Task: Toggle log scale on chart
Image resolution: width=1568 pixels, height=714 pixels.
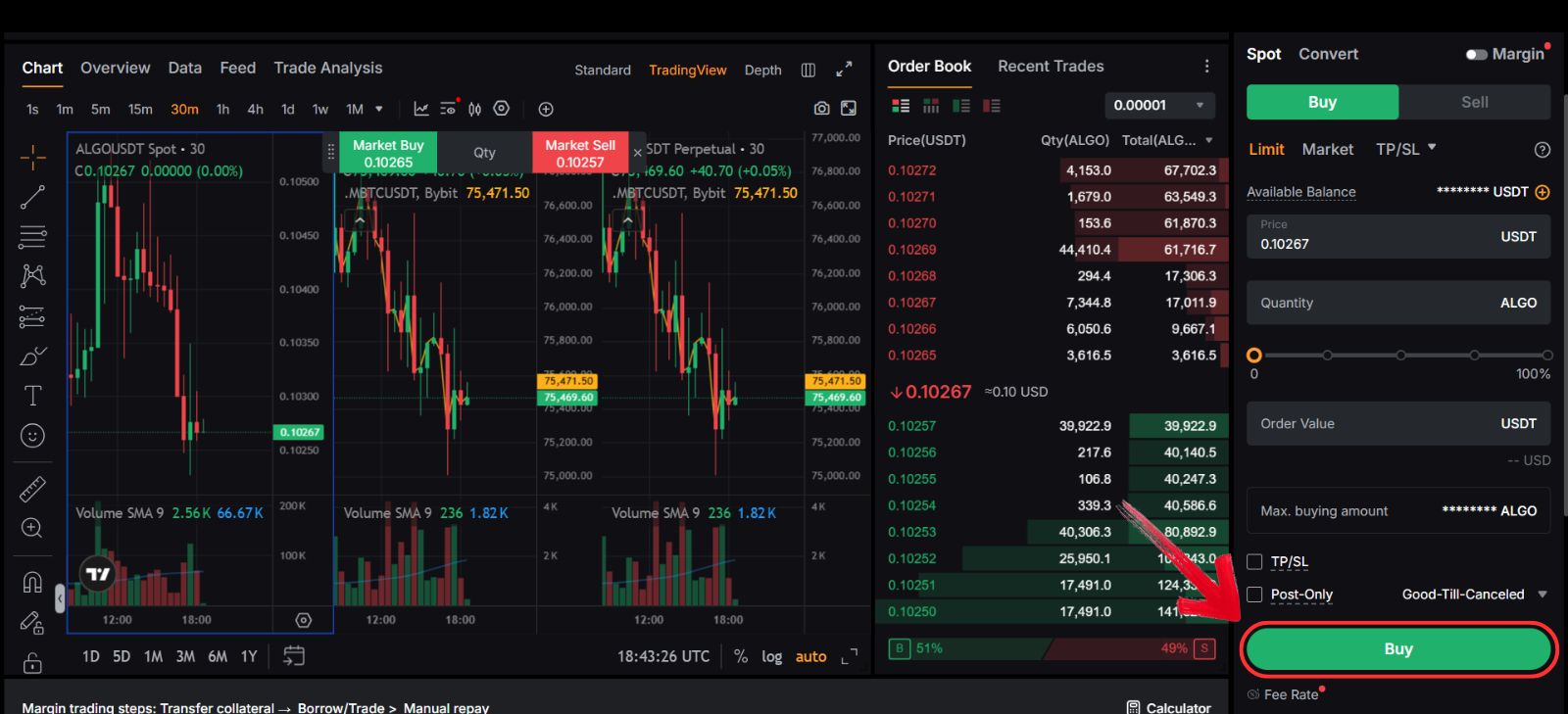Action: tap(772, 656)
